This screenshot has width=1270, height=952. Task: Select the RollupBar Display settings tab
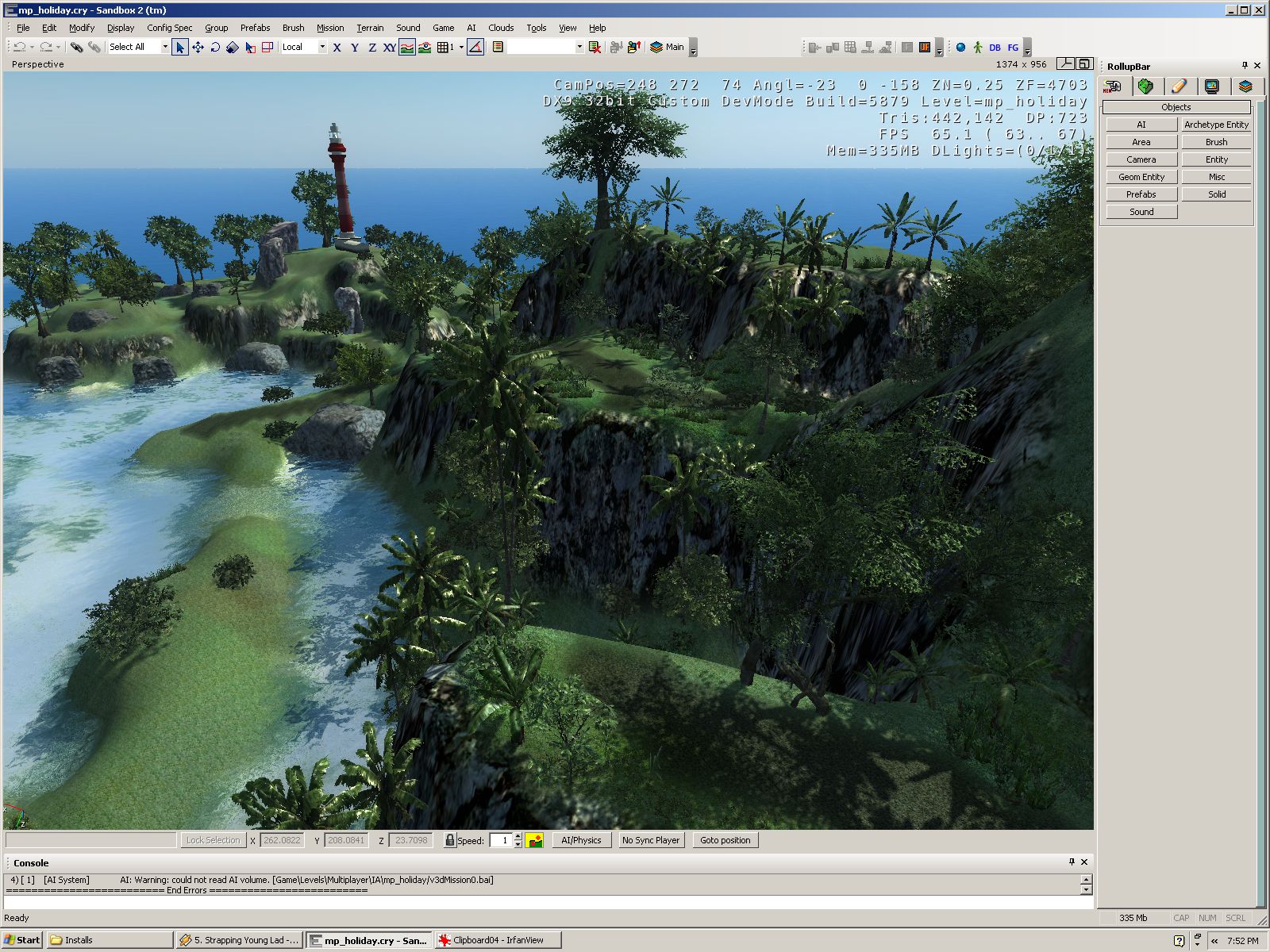[x=1212, y=86]
